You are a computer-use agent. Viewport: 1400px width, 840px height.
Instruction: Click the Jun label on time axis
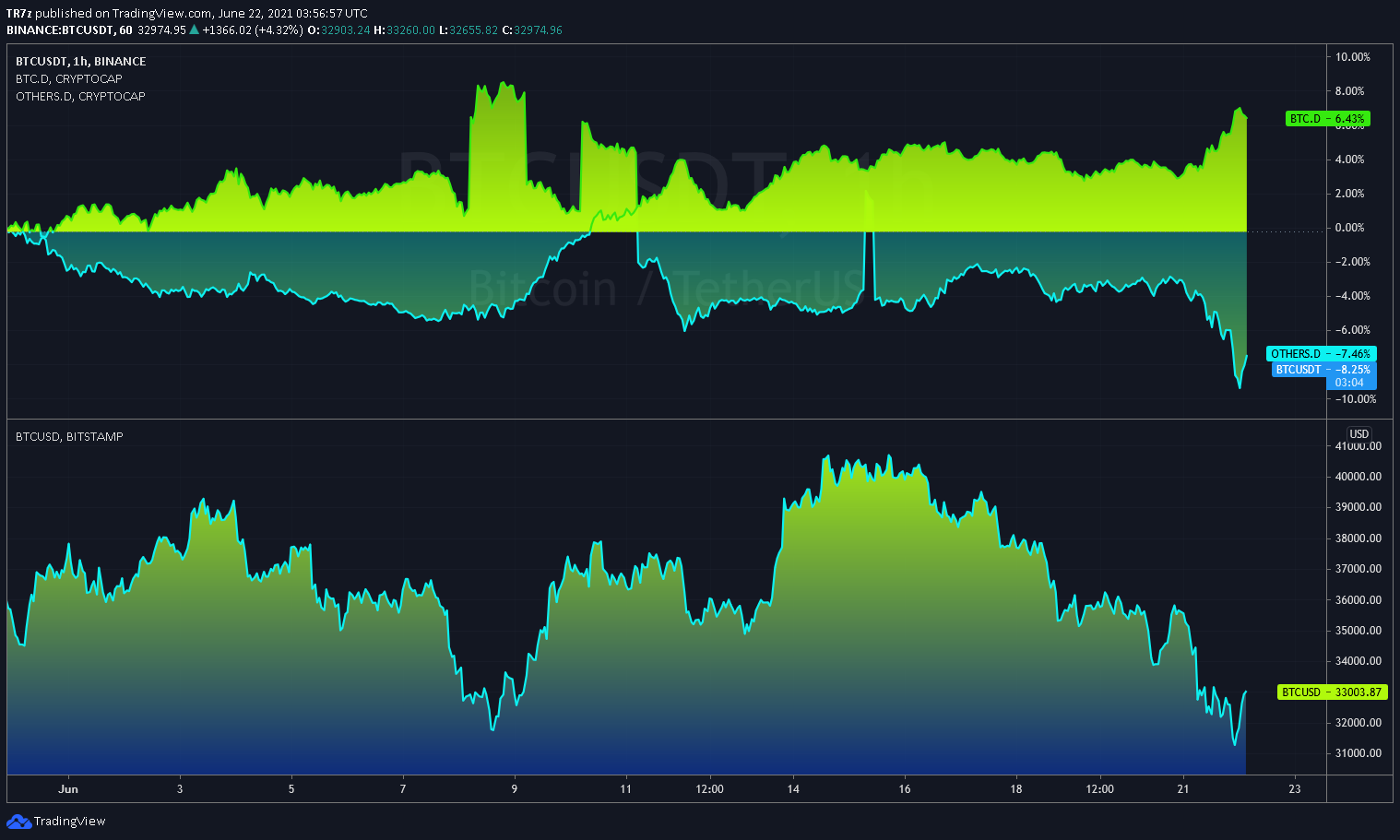68,789
